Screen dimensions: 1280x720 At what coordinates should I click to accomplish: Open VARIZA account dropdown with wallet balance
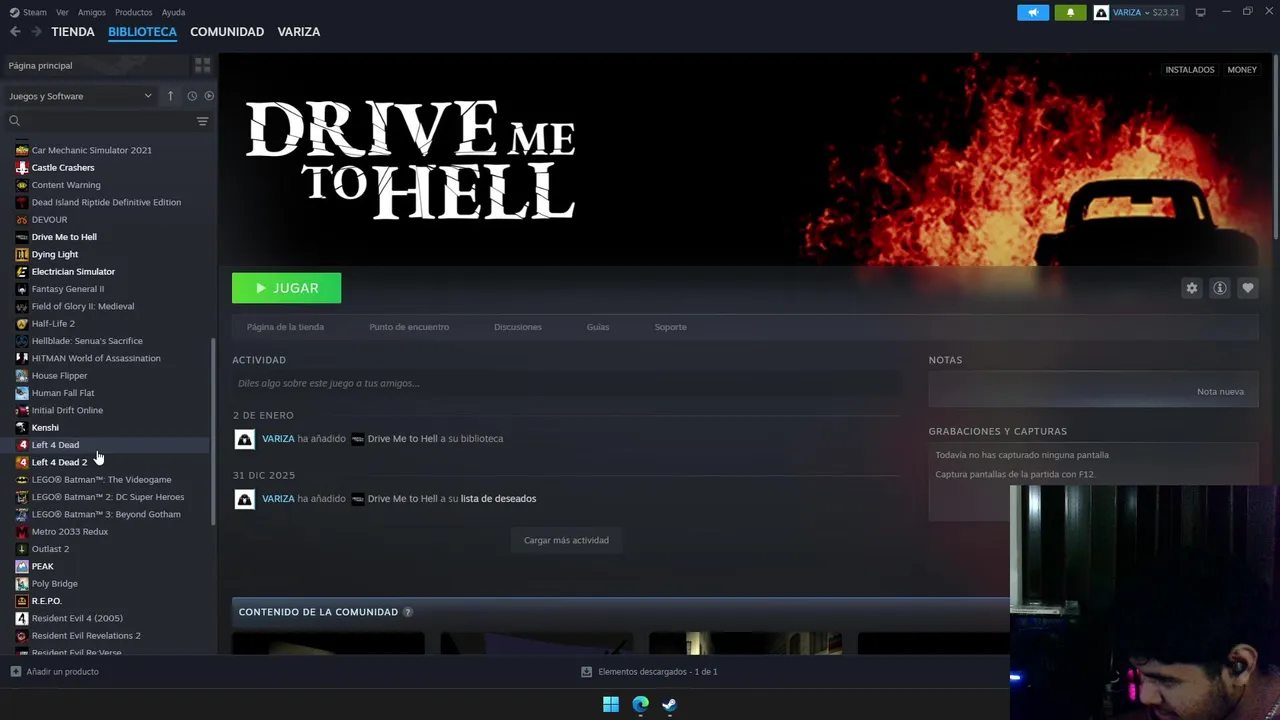(x=1136, y=12)
